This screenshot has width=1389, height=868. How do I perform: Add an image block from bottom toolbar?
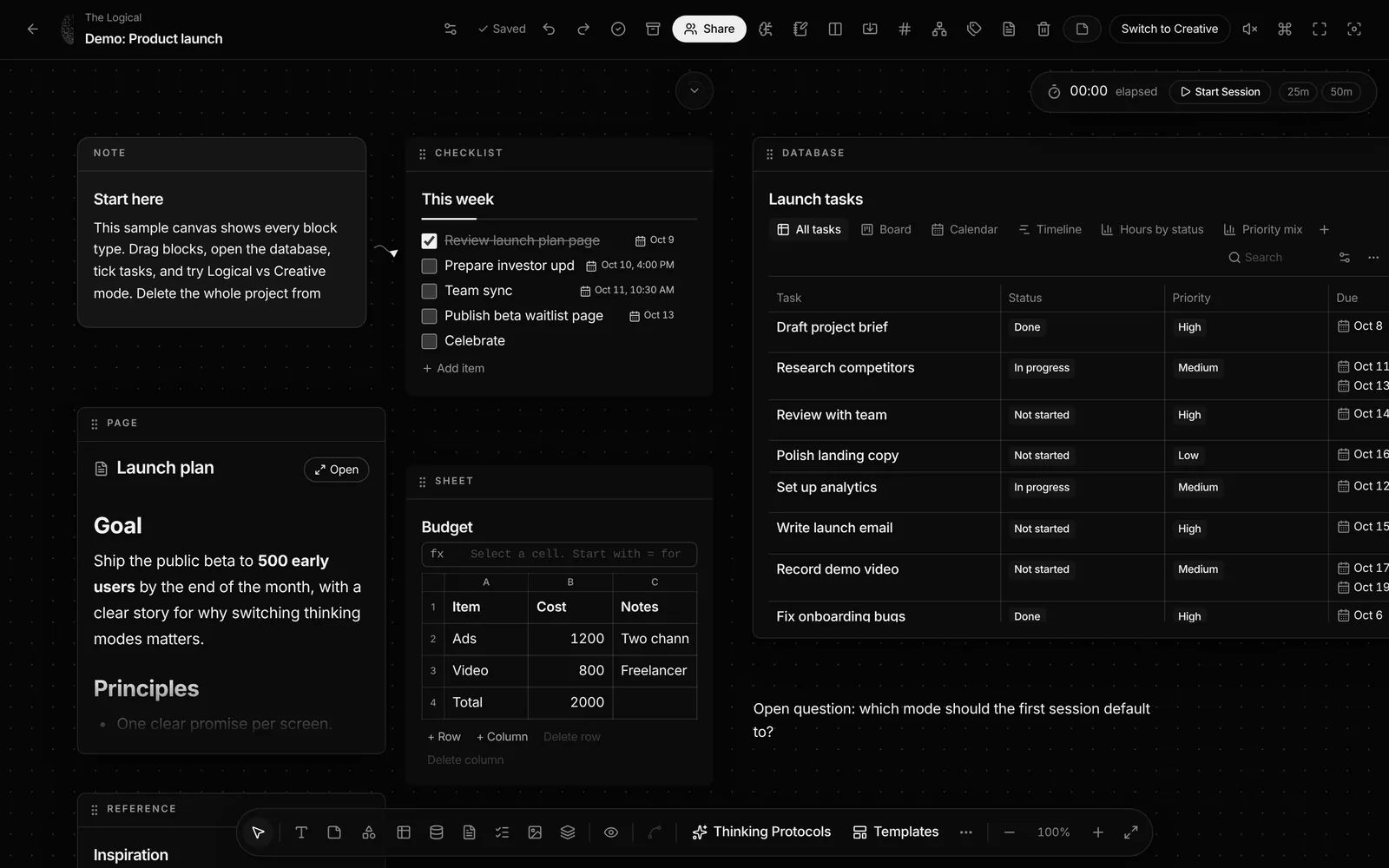pyautogui.click(x=535, y=832)
